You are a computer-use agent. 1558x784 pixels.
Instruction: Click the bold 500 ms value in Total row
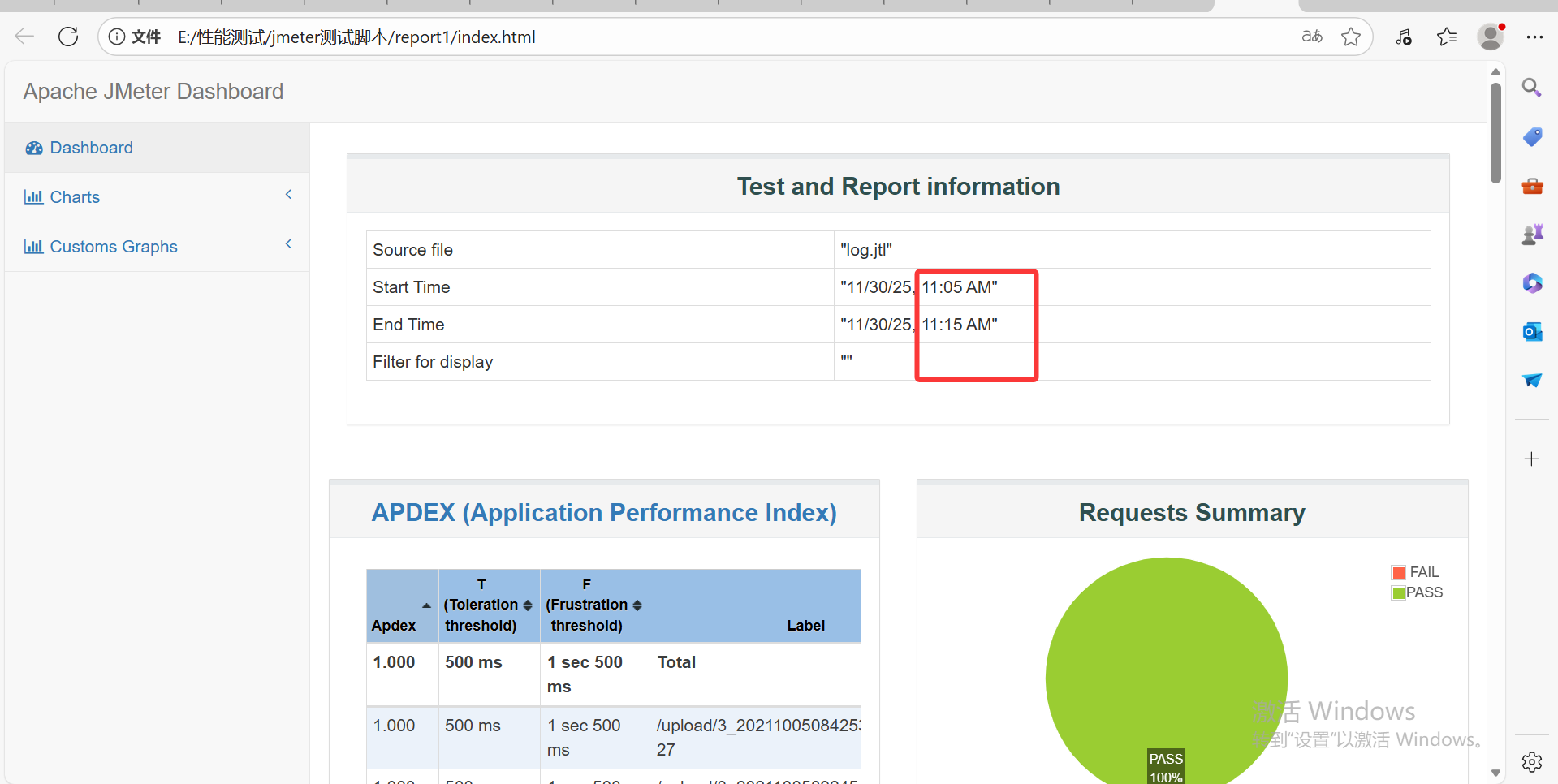click(473, 662)
